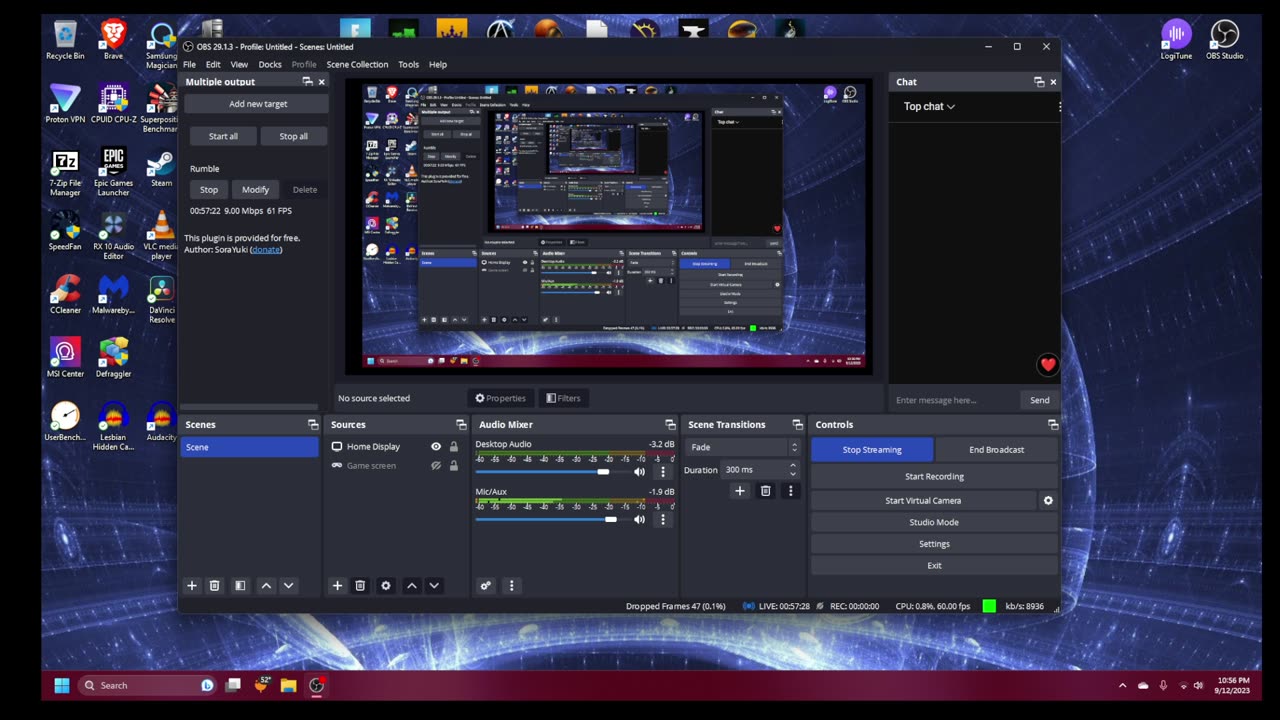The width and height of the screenshot is (1280, 720).
Task: Add a new scene with plus icon
Action: pos(192,586)
